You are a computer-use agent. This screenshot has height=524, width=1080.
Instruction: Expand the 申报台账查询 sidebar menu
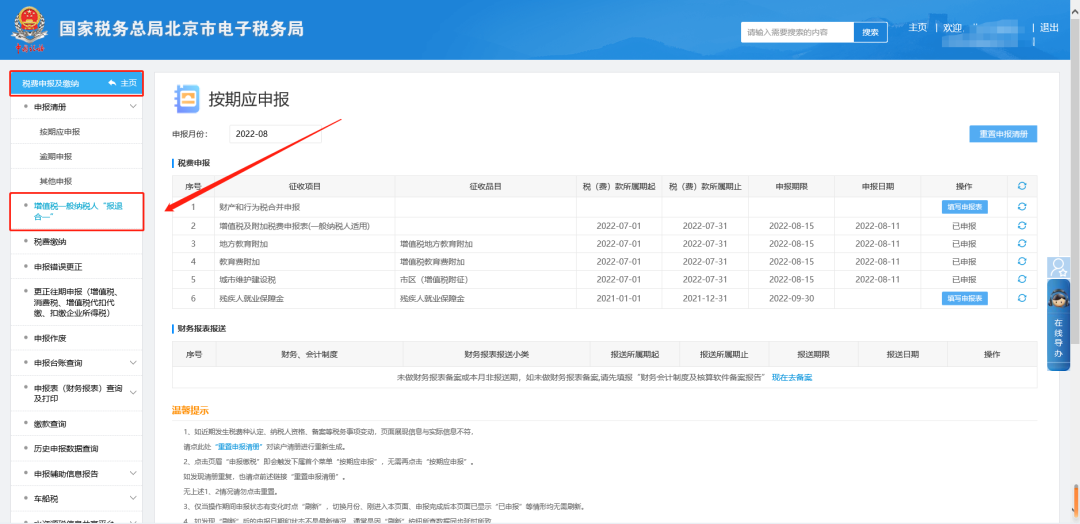(133, 363)
